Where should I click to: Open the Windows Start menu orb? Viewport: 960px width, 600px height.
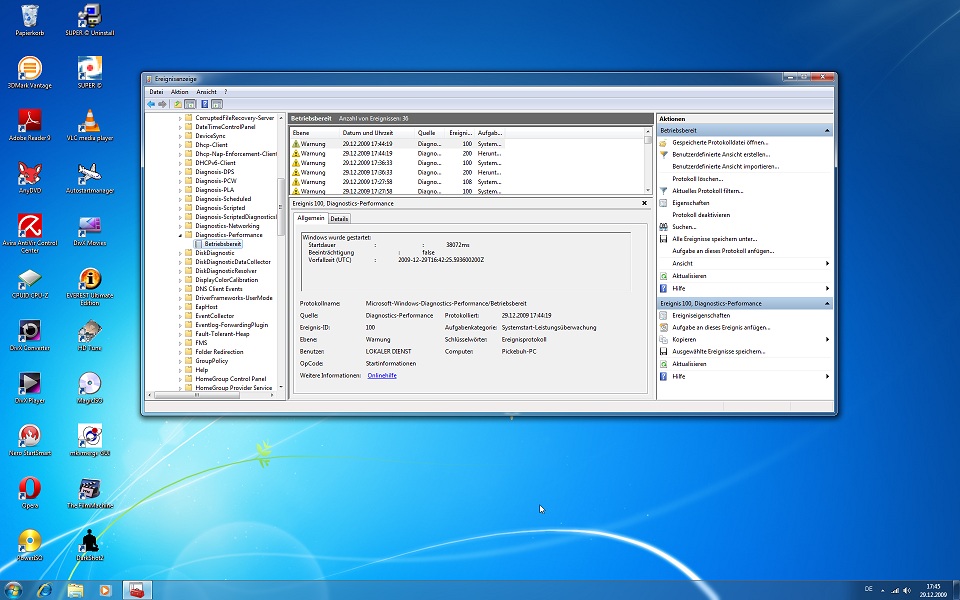click(x=15, y=589)
